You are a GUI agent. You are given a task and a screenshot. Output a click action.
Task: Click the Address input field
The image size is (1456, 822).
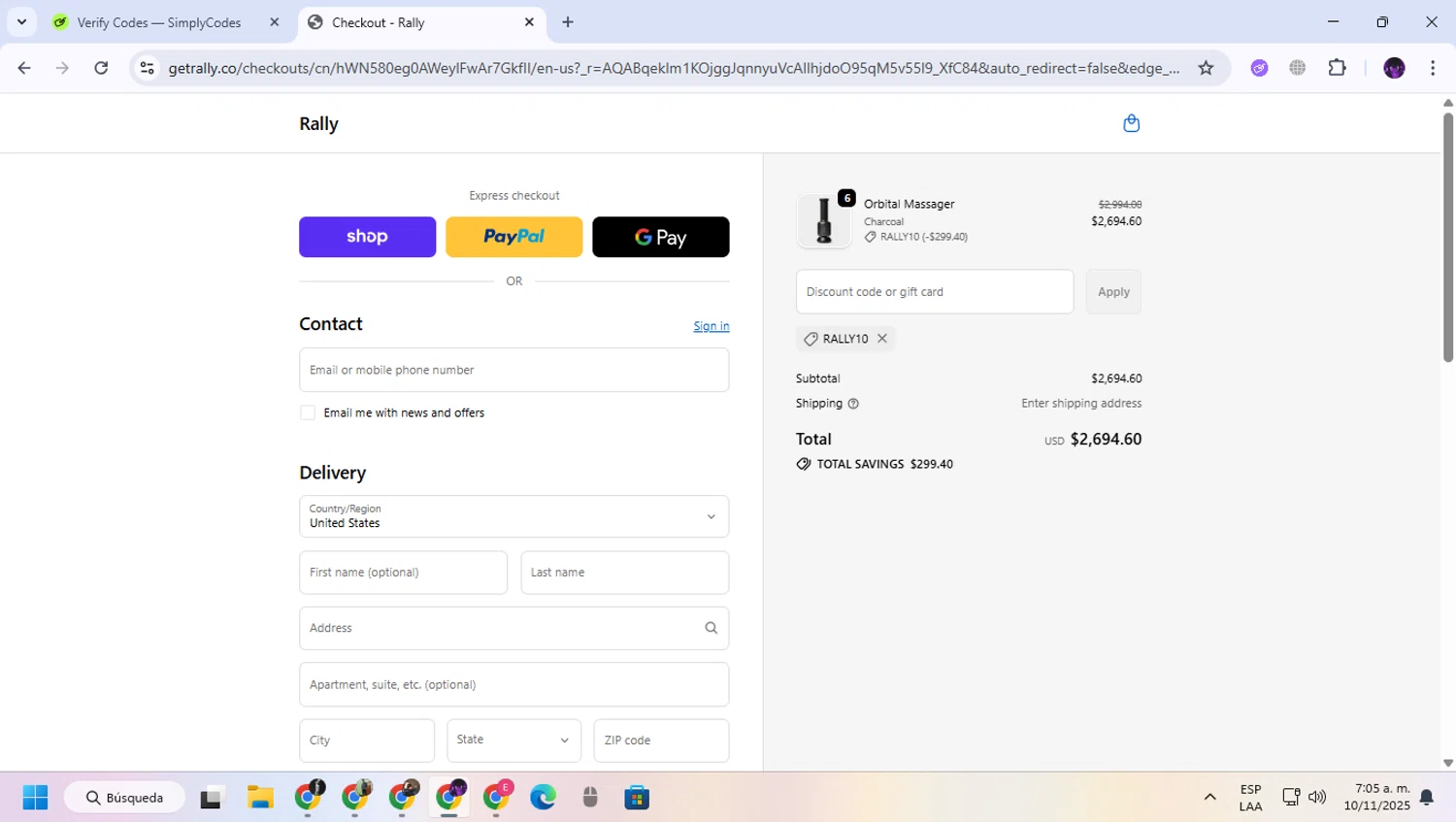tap(514, 628)
